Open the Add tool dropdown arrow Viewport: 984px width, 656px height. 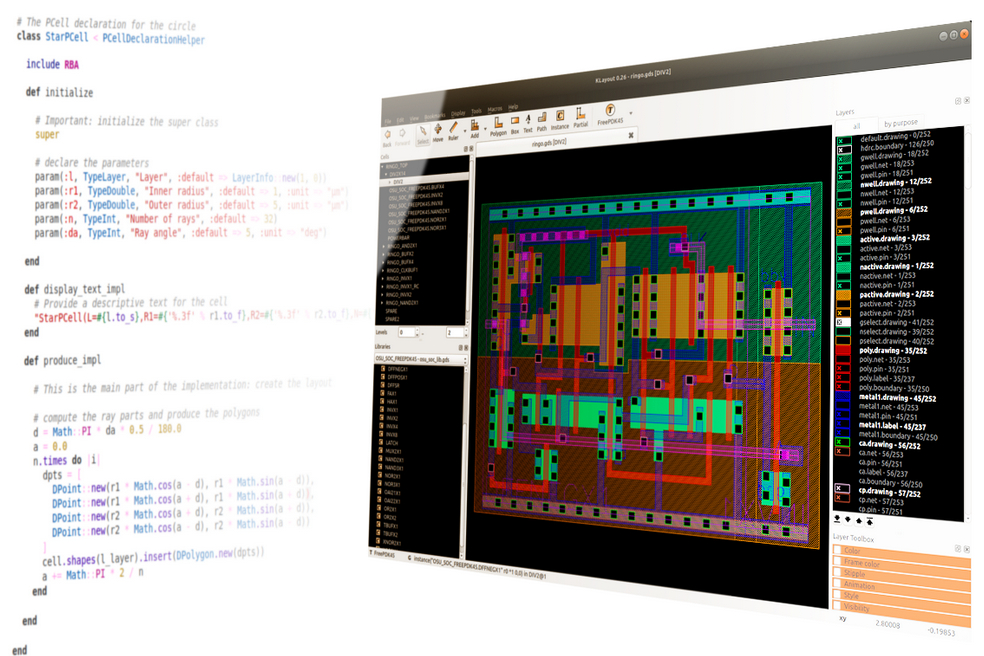pyautogui.click(x=486, y=128)
